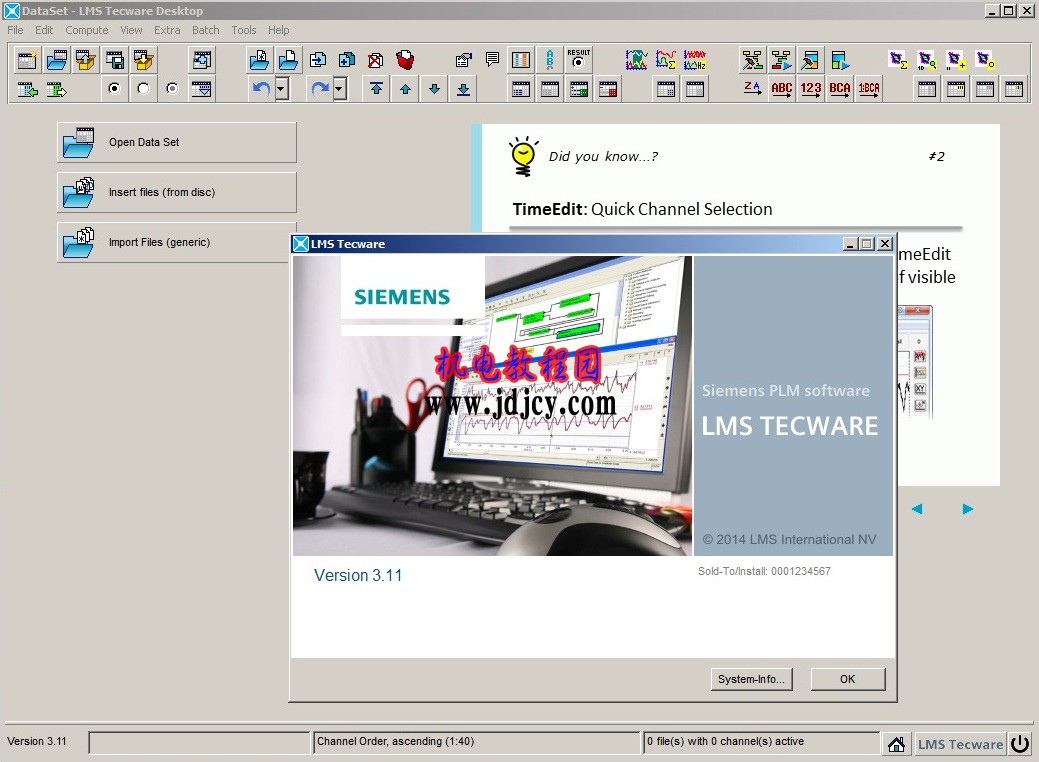The image size is (1039, 762).
Task: Click 'Sold-To/Install: 0001234567' text in dialog
Action: point(764,571)
